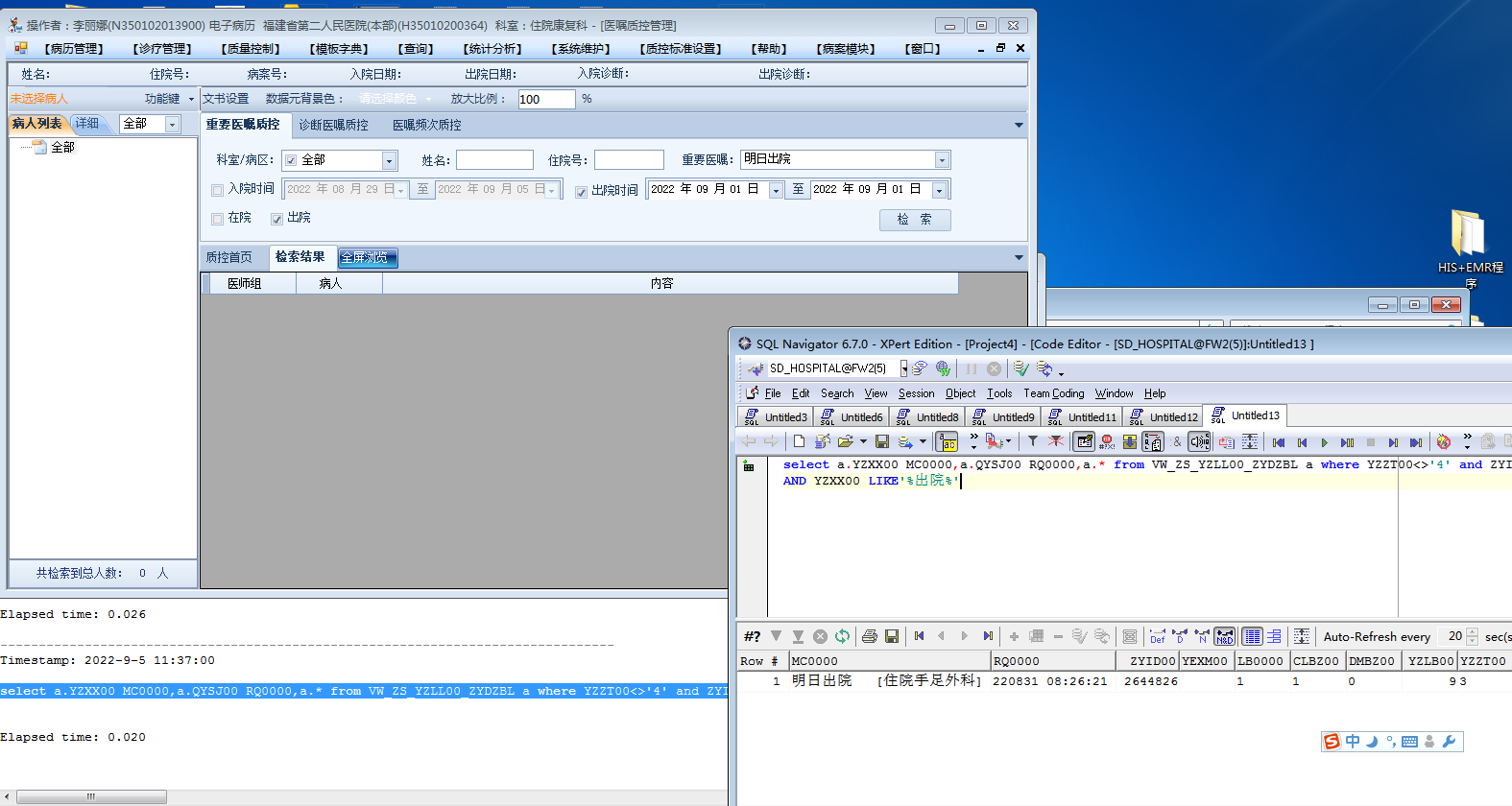This screenshot has width=1512, height=806.
Task: Switch to the 详细 tab in patient panel
Action: coord(87,124)
